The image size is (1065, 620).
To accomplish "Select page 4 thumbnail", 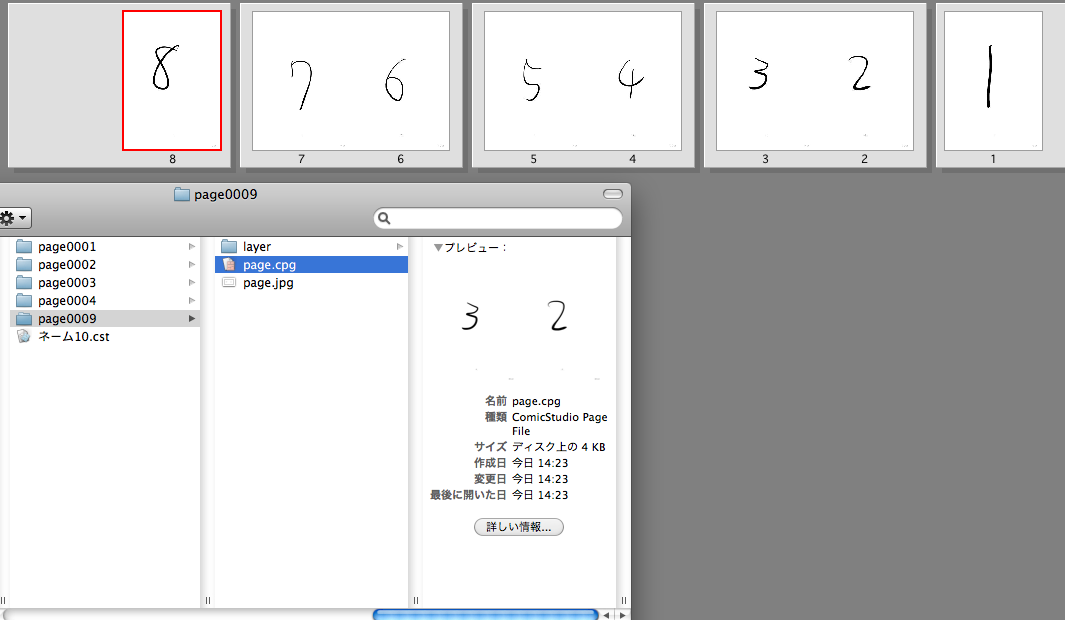I will (632, 81).
